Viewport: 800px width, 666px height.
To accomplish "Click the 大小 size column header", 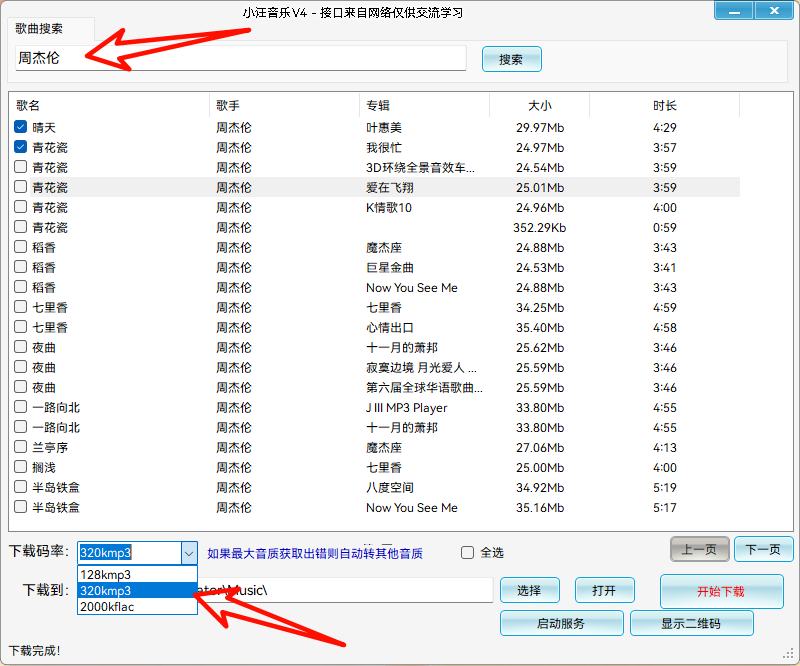I will point(539,106).
